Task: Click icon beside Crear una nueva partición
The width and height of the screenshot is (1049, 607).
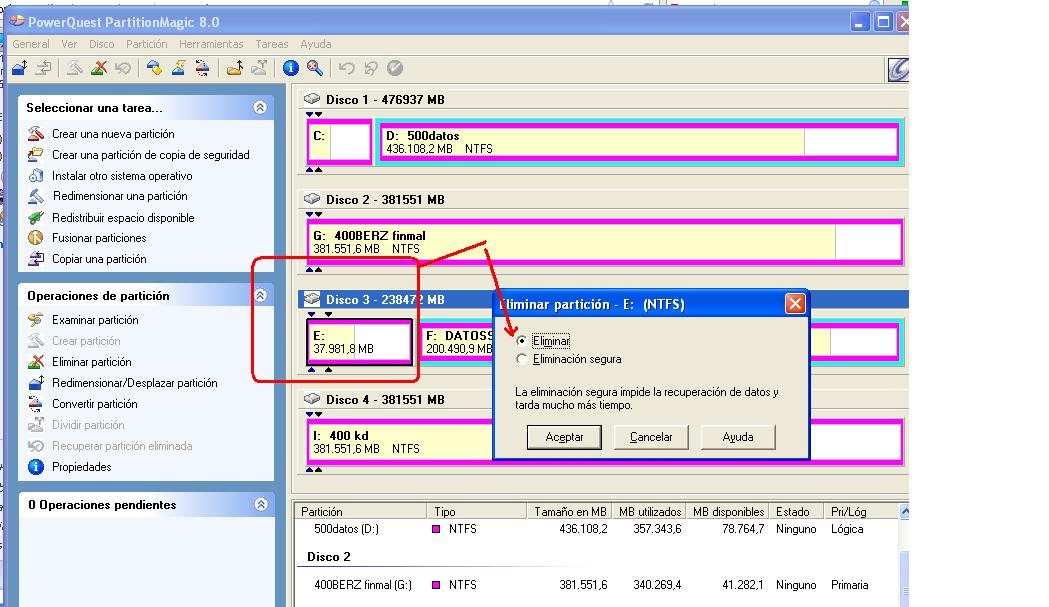Action: [36, 133]
